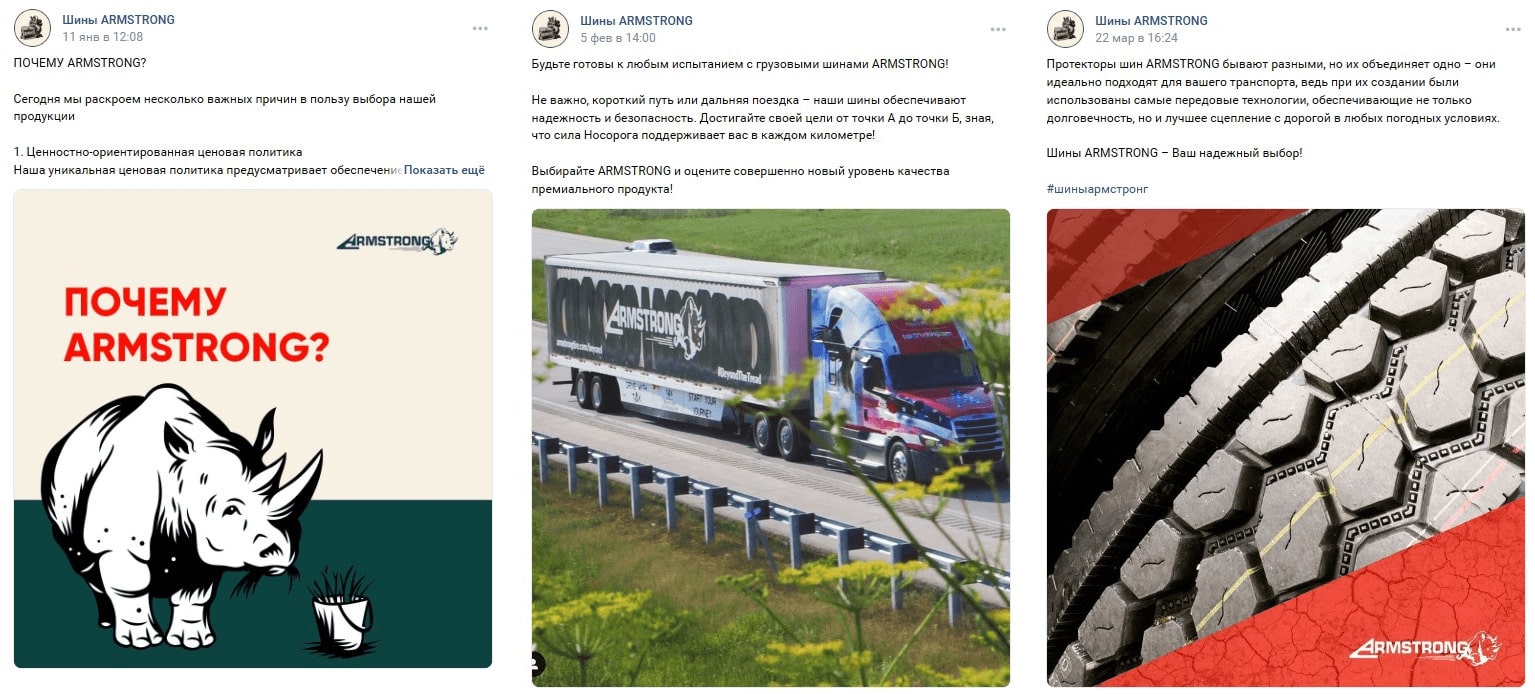
Task: Open avatar of the 11 янв post
Action: coord(33,28)
